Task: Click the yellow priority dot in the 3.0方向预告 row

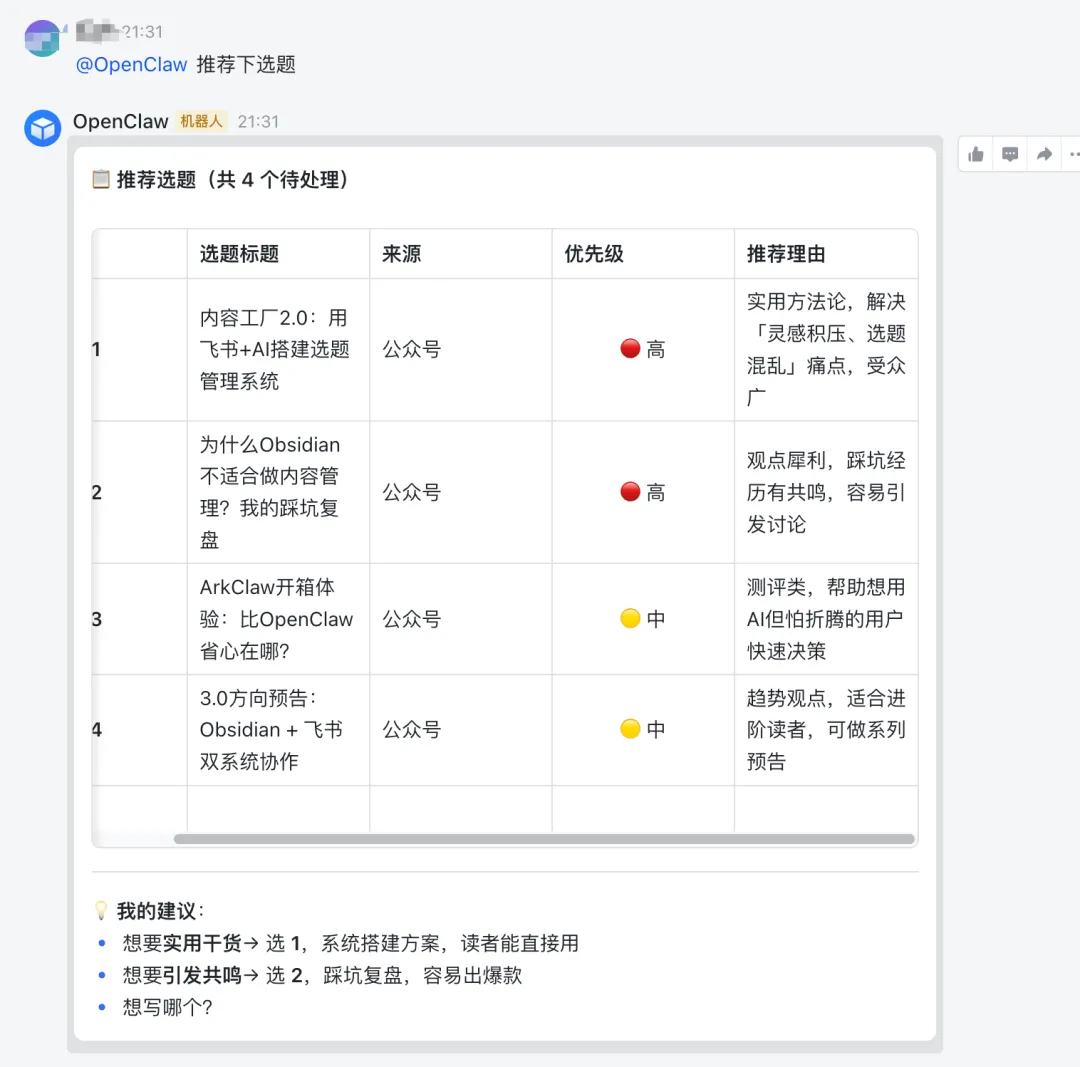Action: coord(630,729)
